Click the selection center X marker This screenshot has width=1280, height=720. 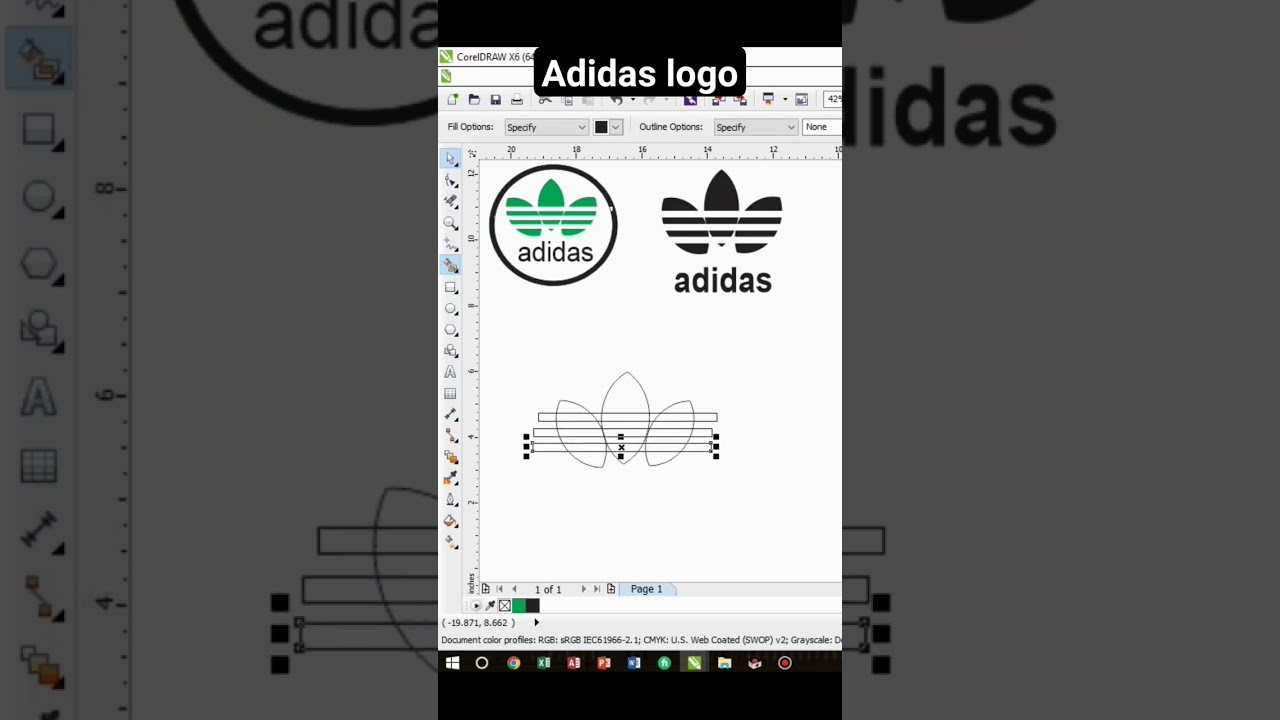point(621,447)
